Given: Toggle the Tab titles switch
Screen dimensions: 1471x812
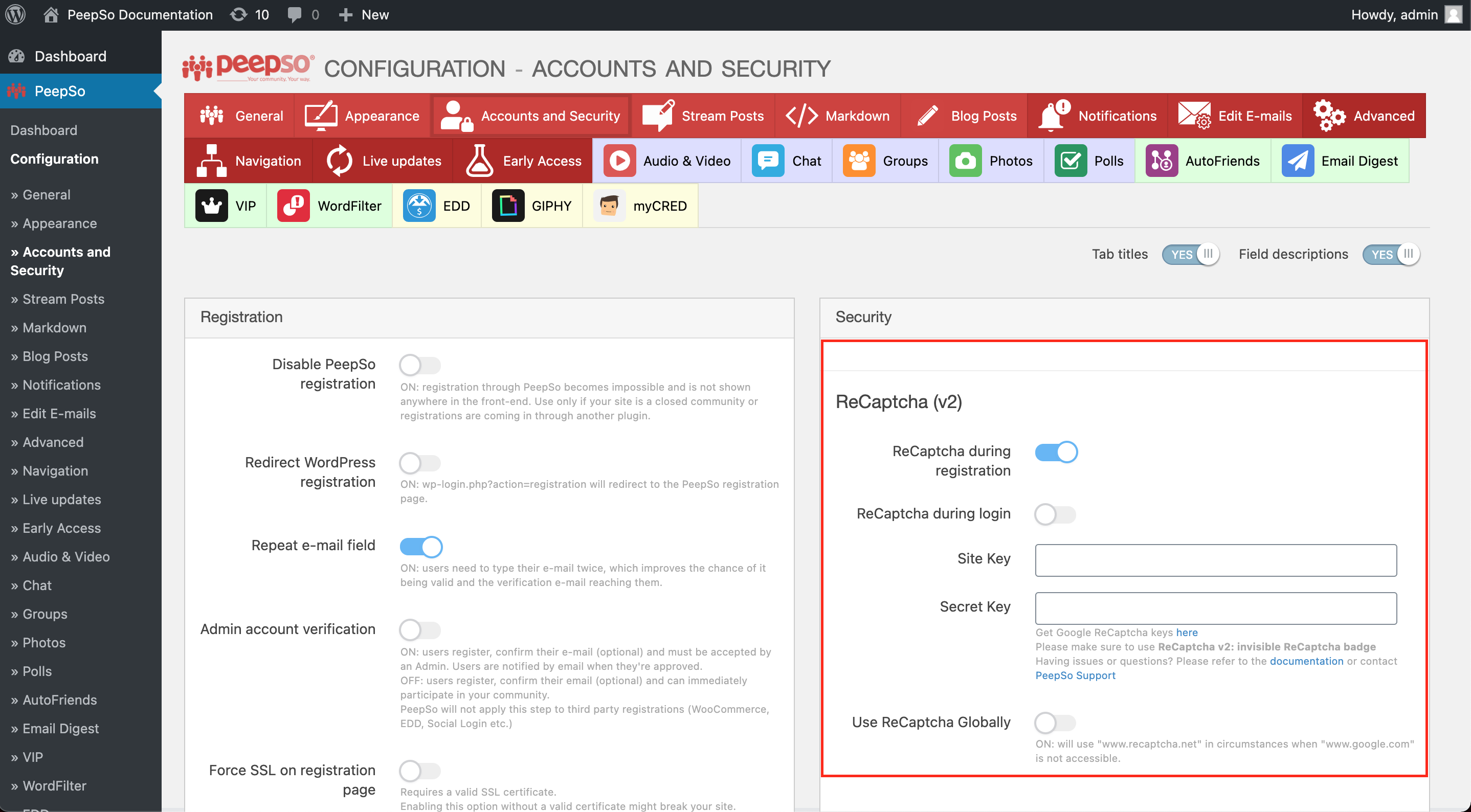Looking at the screenshot, I should coord(1191,254).
